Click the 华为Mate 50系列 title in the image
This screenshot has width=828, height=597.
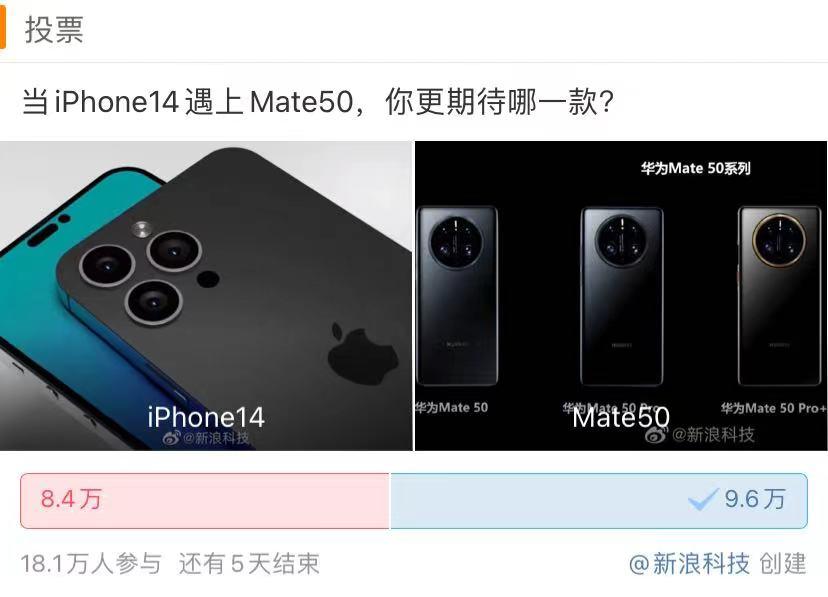(695, 168)
